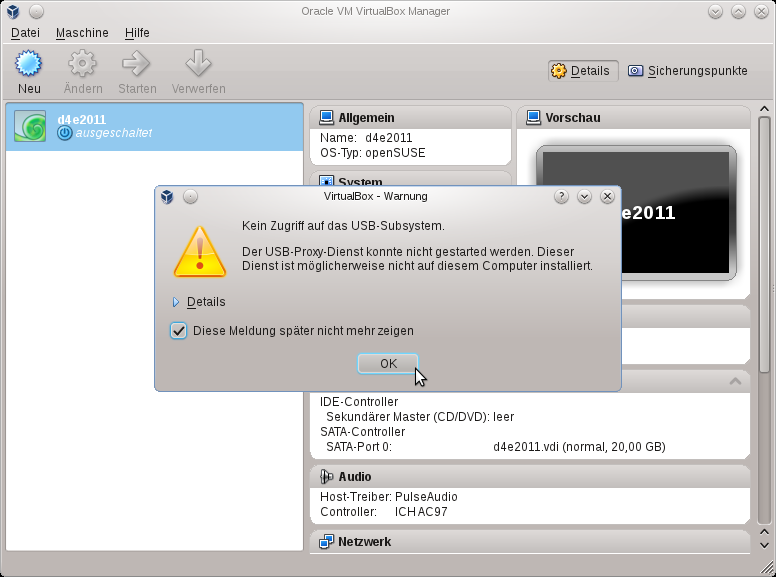
Task: Click the scroll-down arrow at bottom of scrollbar
Action: [x=764, y=545]
